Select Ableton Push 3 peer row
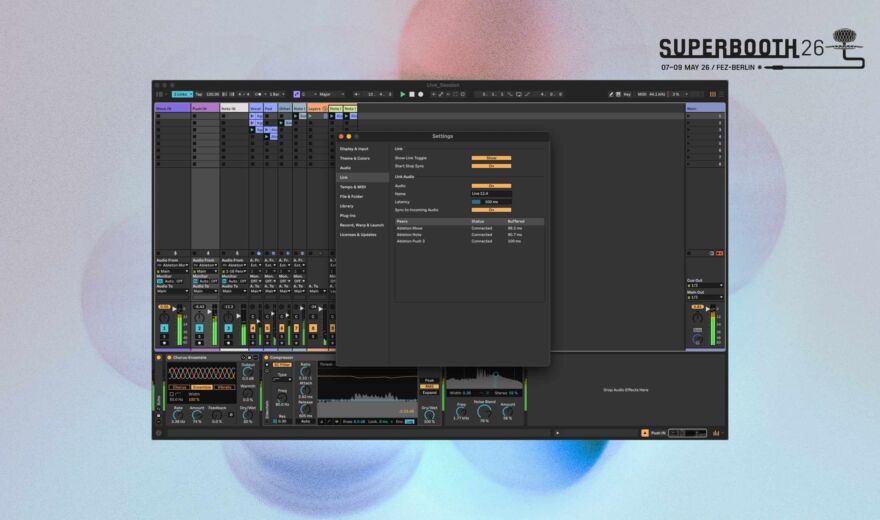Image resolution: width=880 pixels, height=520 pixels. 469,241
